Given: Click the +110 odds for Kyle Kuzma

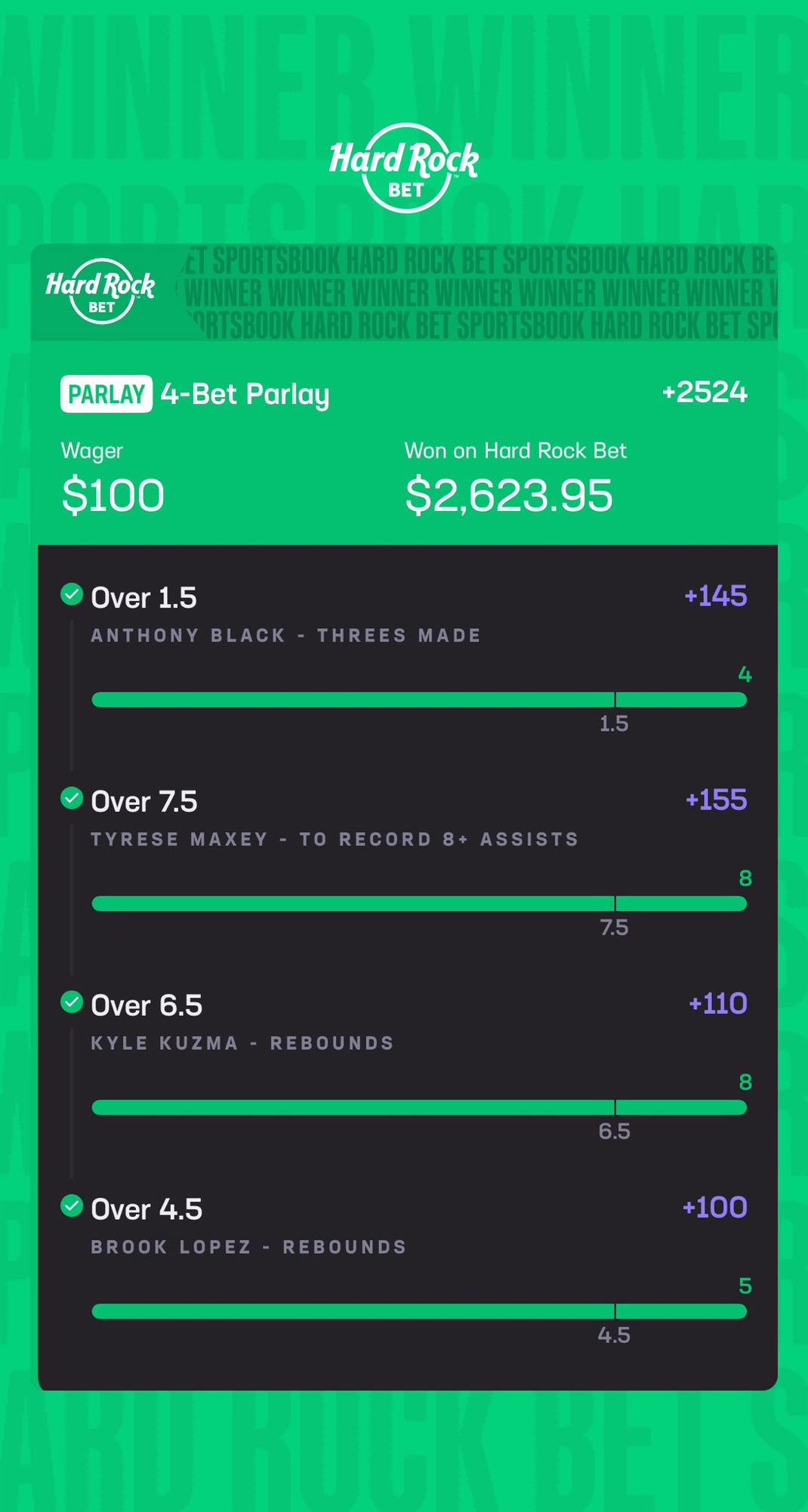Looking at the screenshot, I should pyautogui.click(x=717, y=1004).
